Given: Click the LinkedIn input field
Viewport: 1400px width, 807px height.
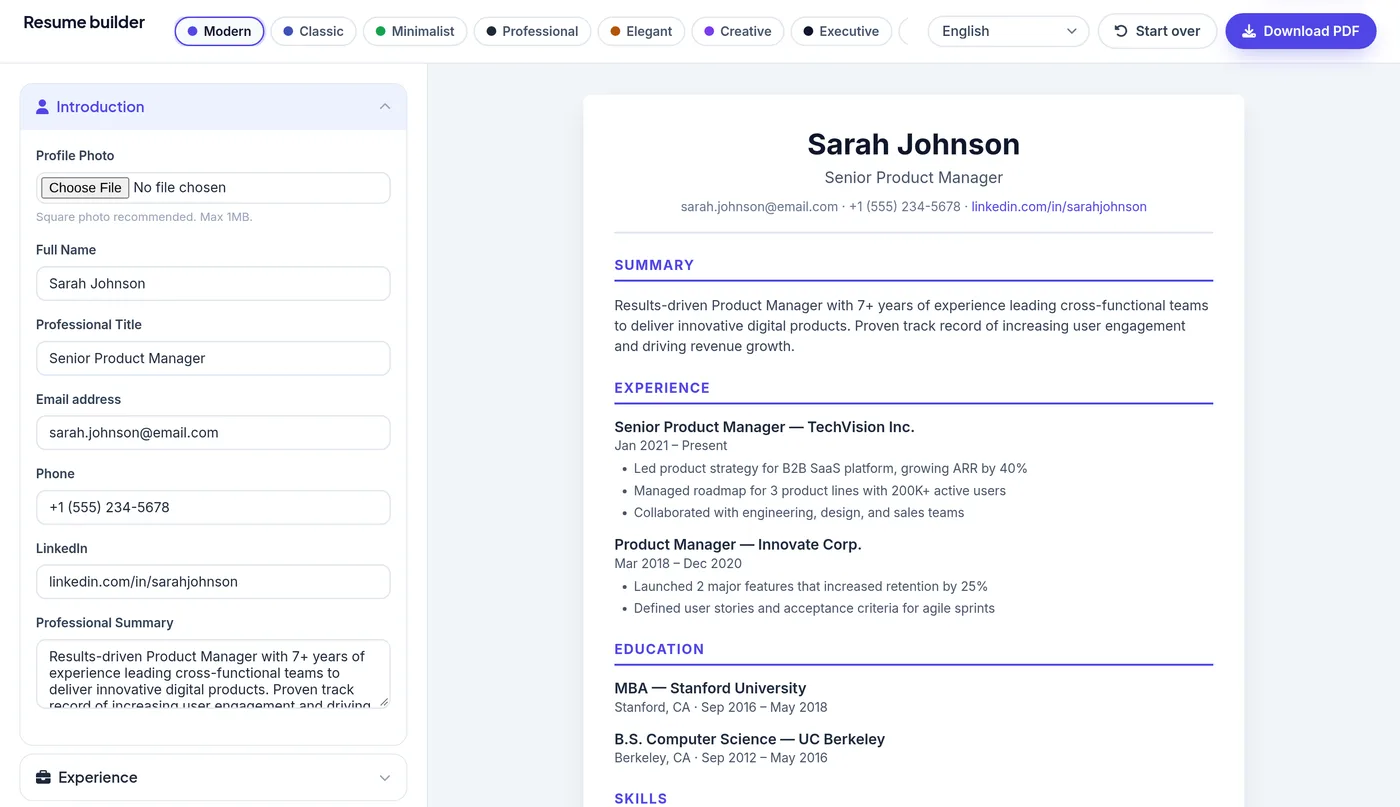Looking at the screenshot, I should 213,582.
